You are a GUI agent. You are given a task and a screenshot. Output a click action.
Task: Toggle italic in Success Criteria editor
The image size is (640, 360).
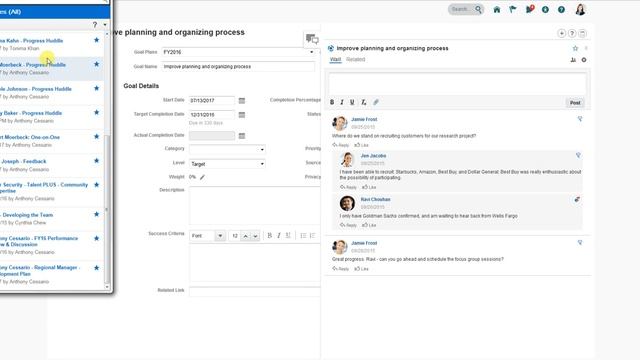[279, 236]
